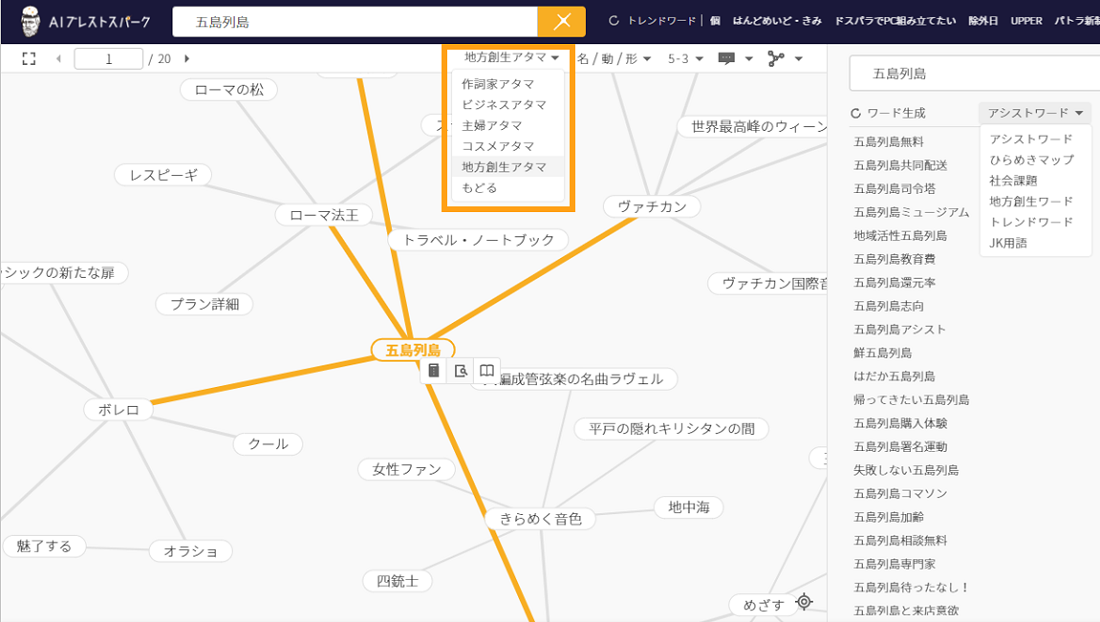
Task: Click the comment bubble icon
Action: [727, 59]
